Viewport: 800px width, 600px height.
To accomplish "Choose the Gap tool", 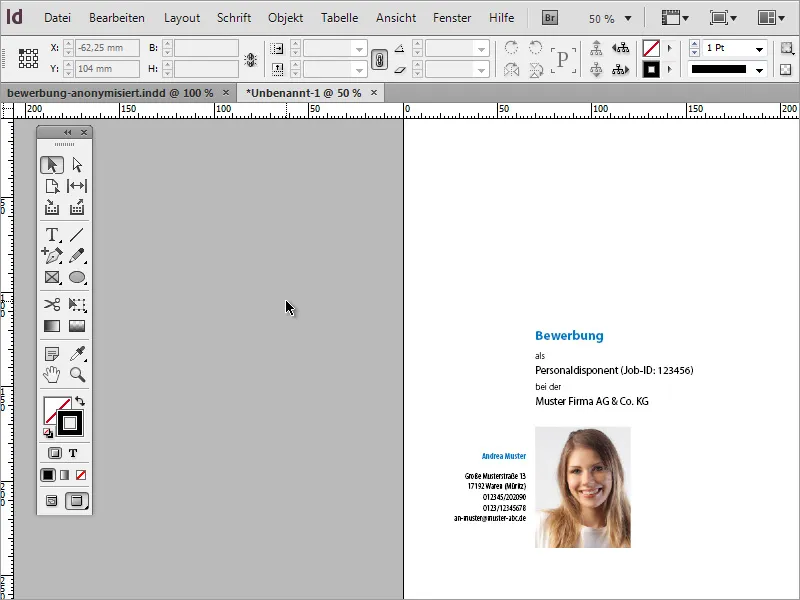I will 77,186.
